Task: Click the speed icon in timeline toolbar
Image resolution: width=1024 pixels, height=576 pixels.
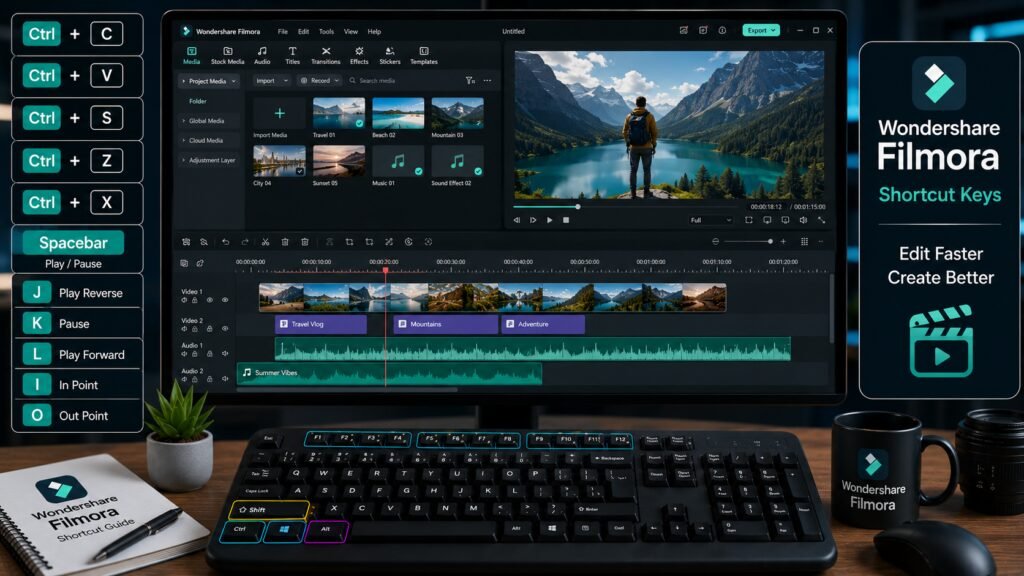Action: (408, 242)
